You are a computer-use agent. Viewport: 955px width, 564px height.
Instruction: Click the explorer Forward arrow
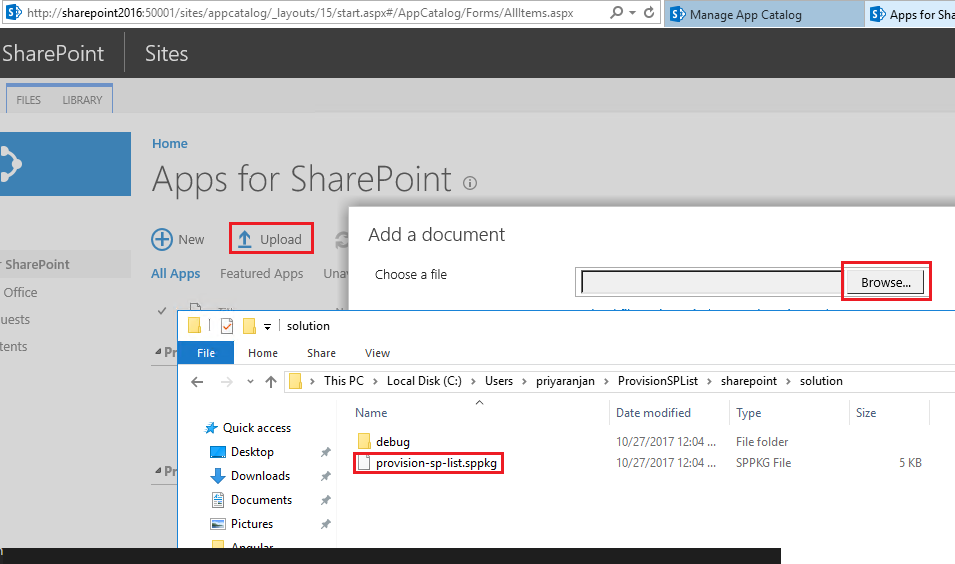226,382
